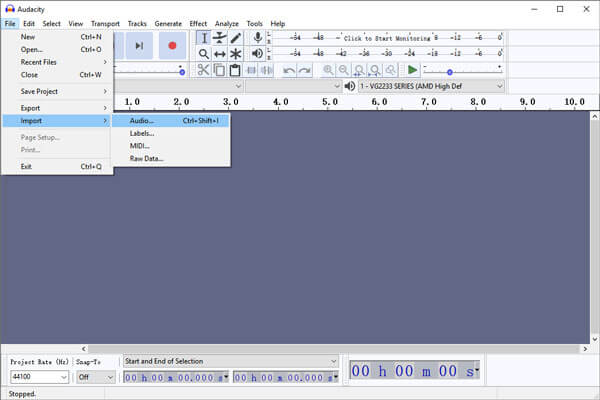The image size is (600, 400).
Task: Open the Tracks menu
Action: 137,24
